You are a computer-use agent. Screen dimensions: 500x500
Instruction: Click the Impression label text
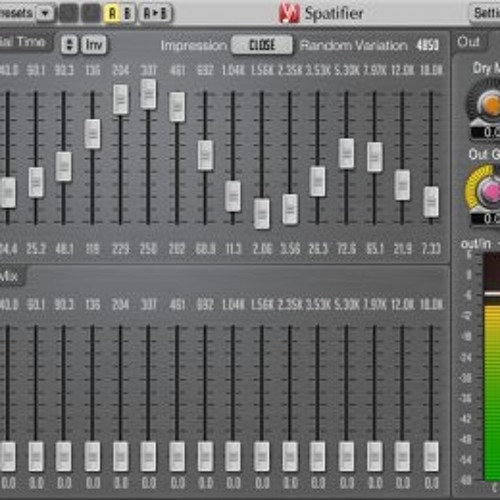[194, 45]
